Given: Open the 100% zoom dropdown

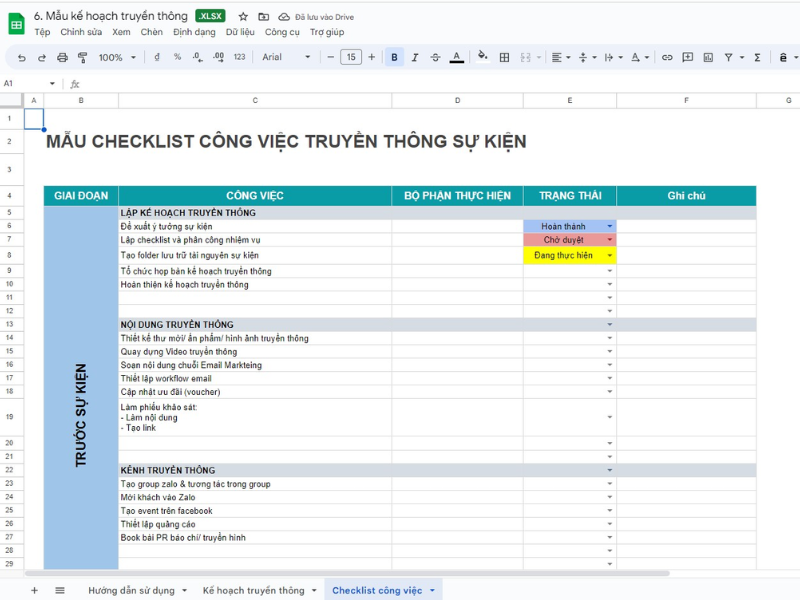Looking at the screenshot, I should pyautogui.click(x=116, y=58).
